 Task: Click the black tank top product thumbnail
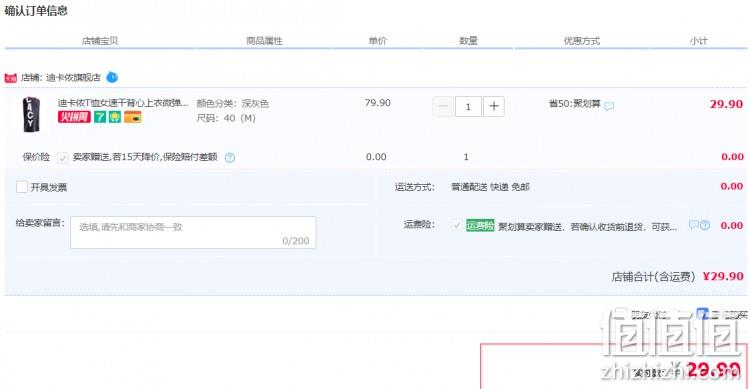pos(31,114)
